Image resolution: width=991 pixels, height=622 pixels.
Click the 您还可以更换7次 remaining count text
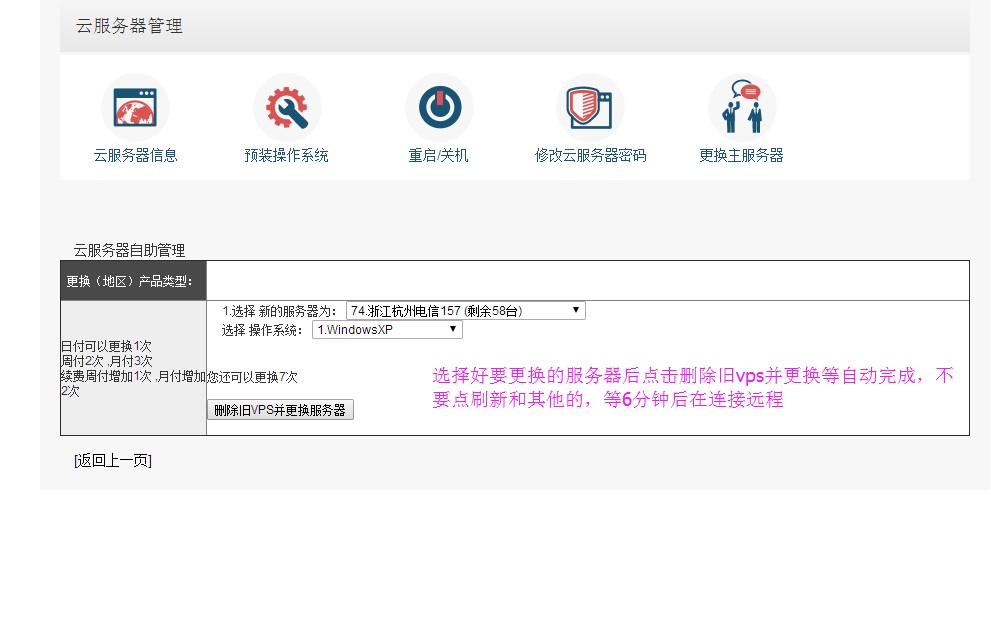tap(252, 378)
